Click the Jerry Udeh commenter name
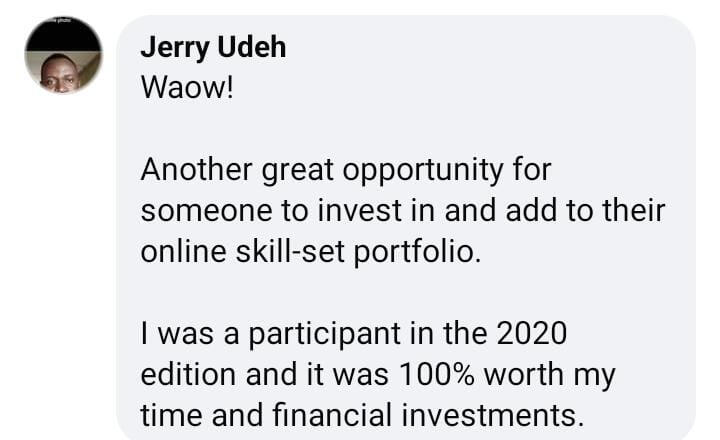 tap(213, 48)
